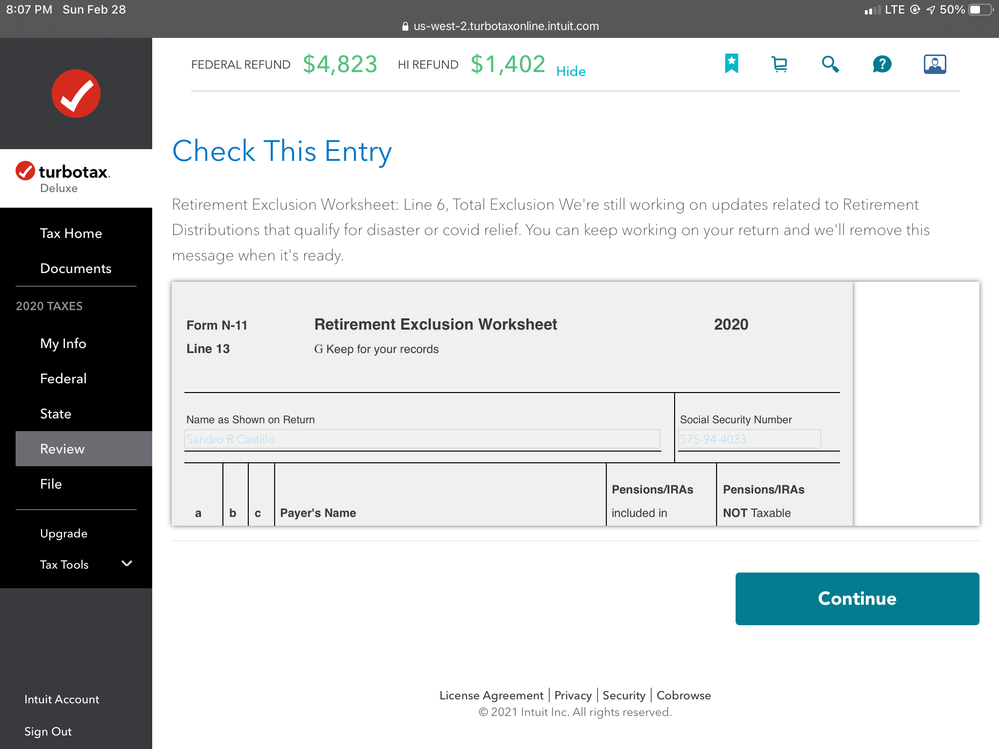
Task: Open the bookmark flag icon
Action: pyautogui.click(x=731, y=64)
